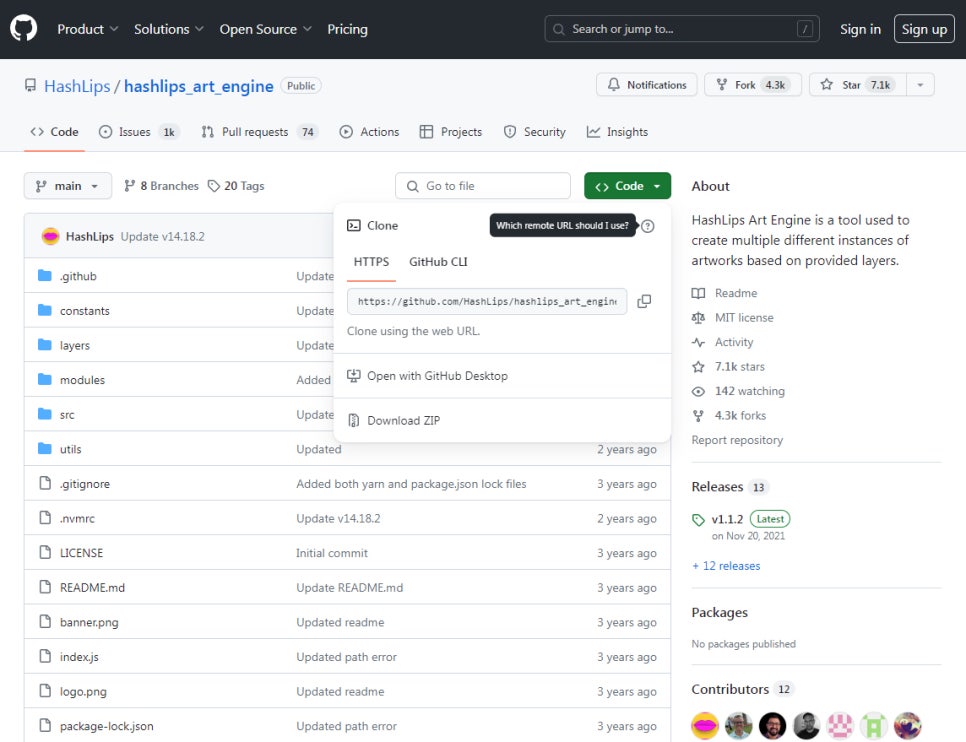Viewport: 966px width, 742px height.
Task: Toggle the green Code dropdown button
Action: point(627,186)
